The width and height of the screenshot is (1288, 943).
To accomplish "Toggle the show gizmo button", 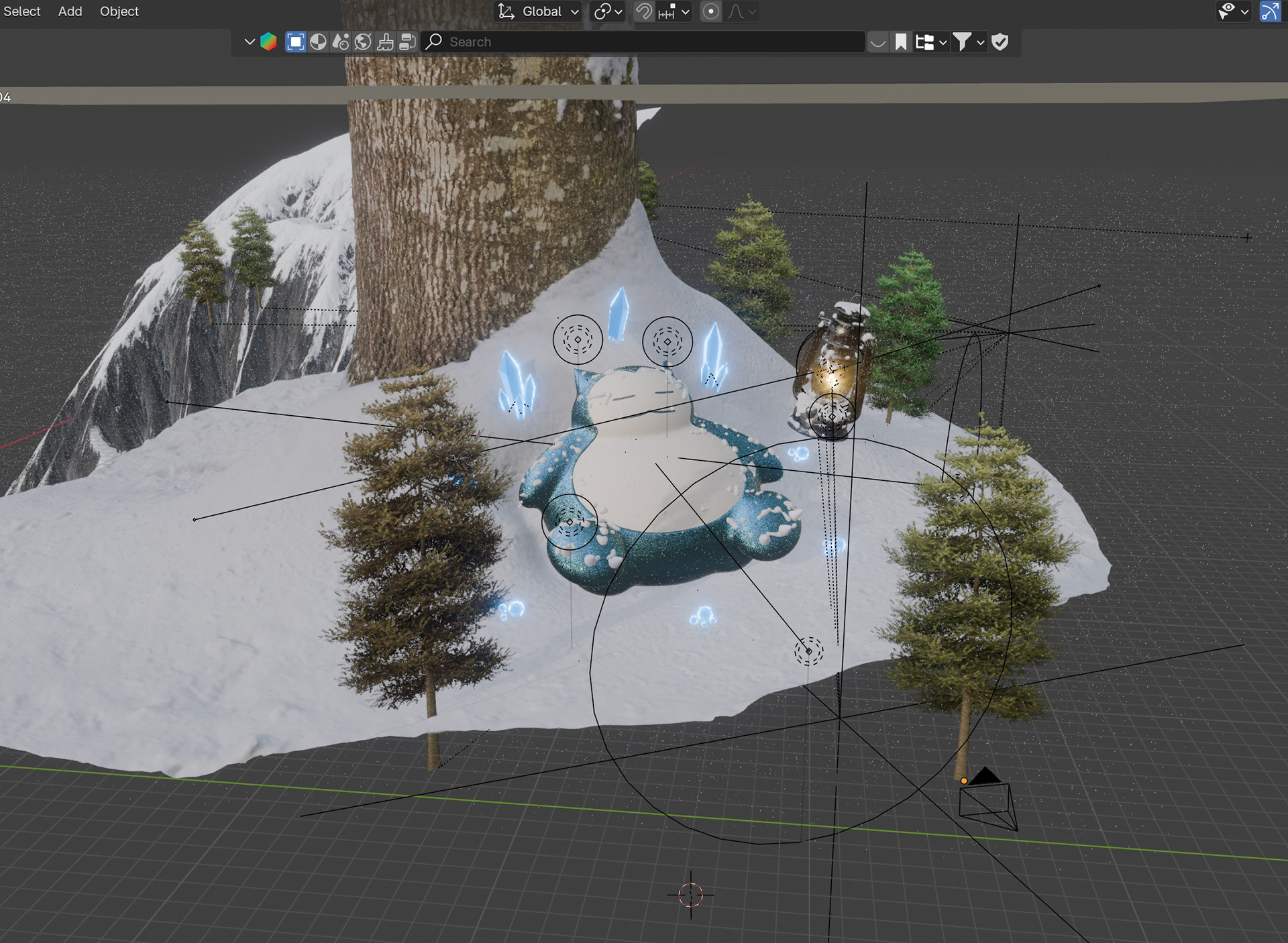I will pyautogui.click(x=1270, y=11).
